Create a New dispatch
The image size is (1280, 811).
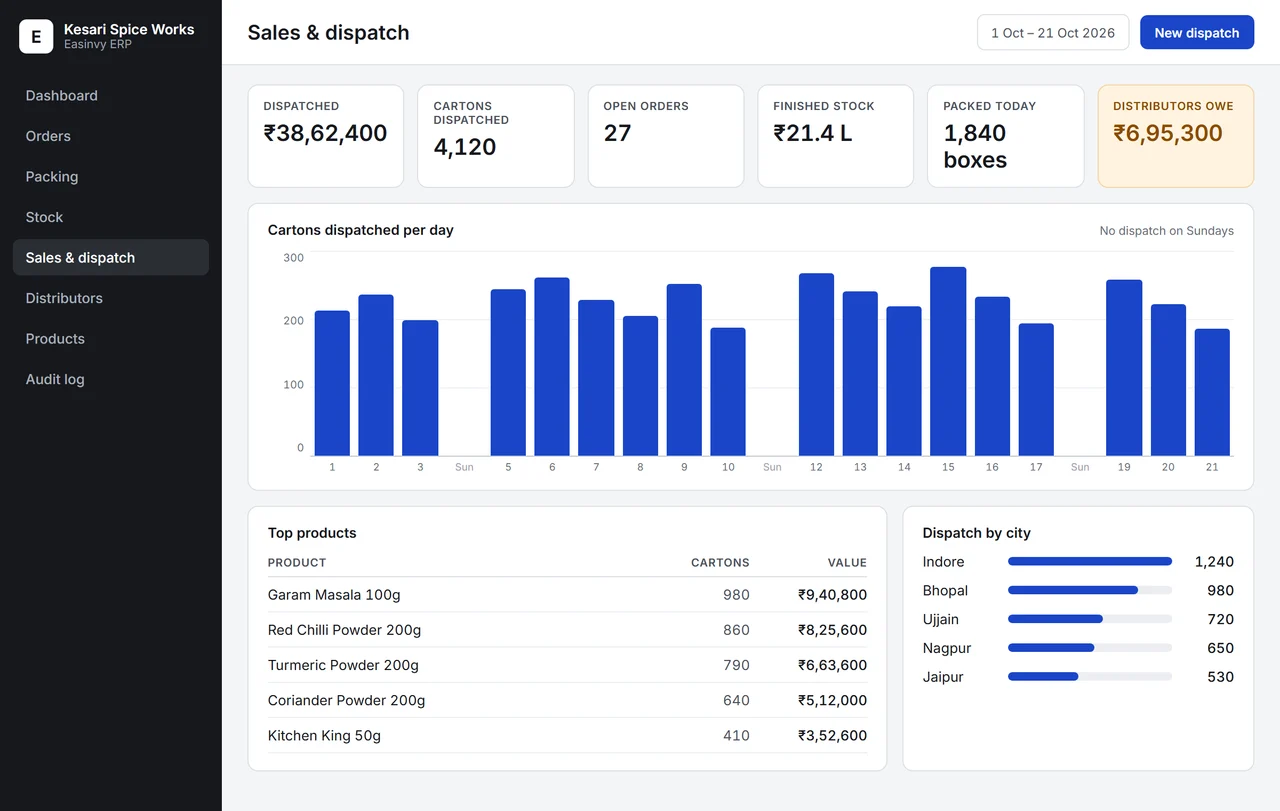coord(1197,33)
